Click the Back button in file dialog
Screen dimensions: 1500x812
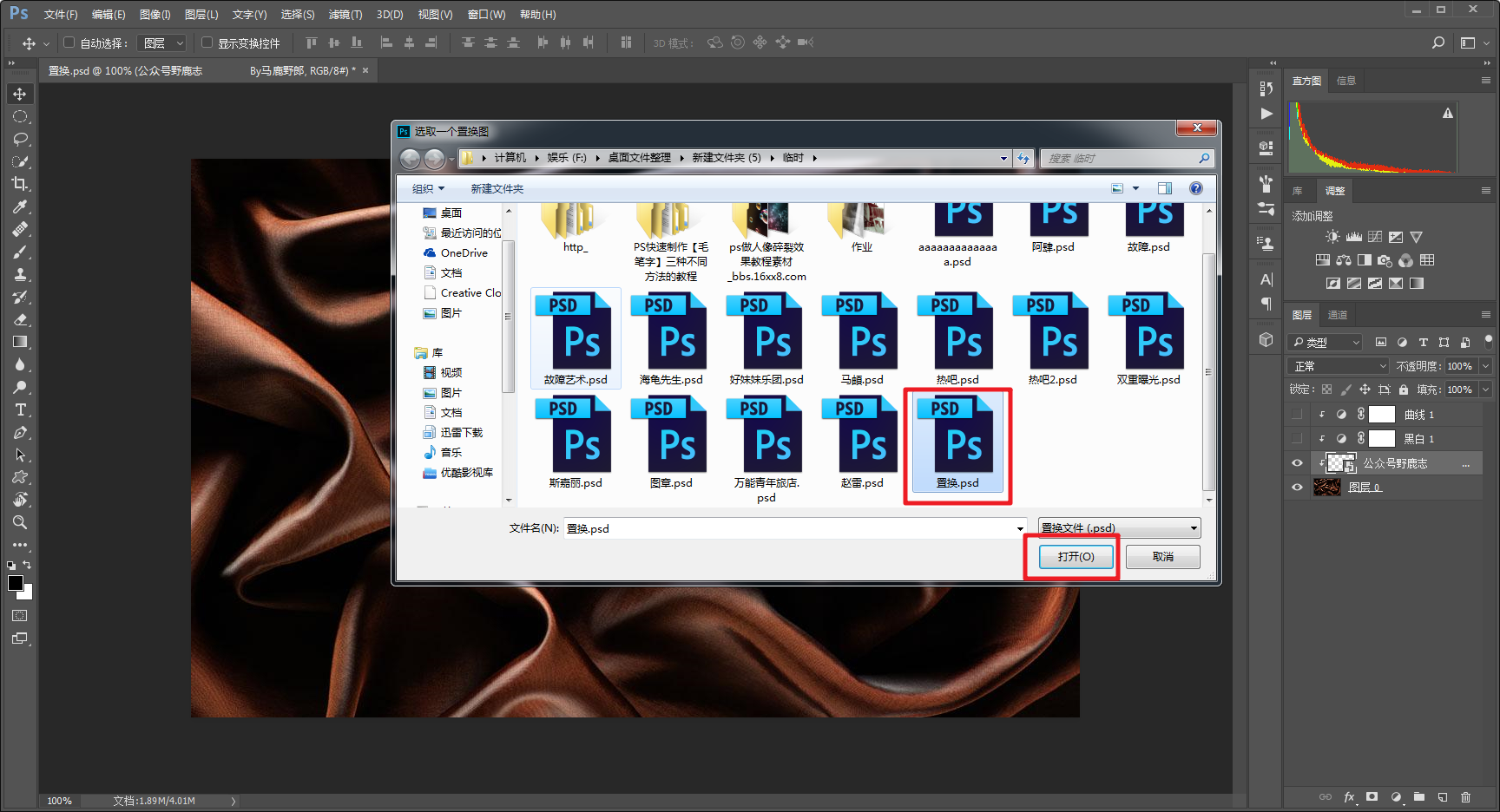[x=410, y=158]
